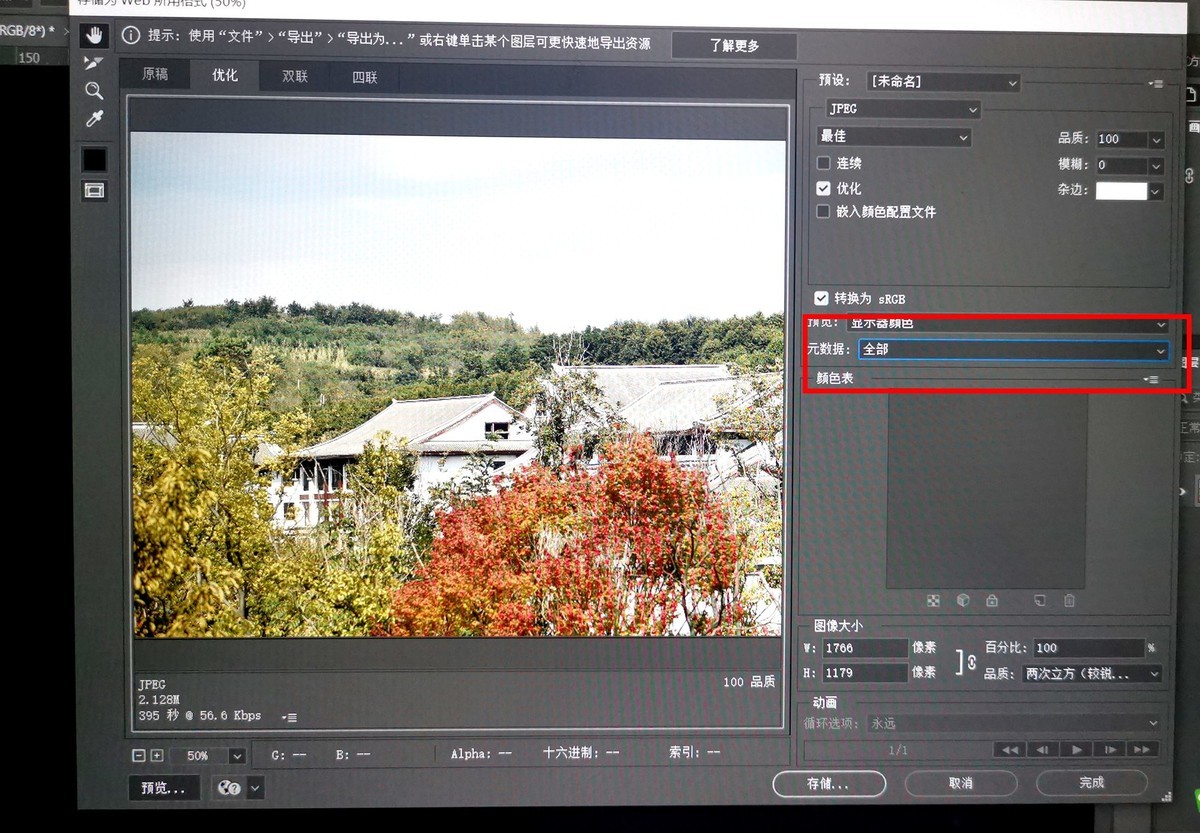Open the 循环选项 looping dropdown
The height and width of the screenshot is (833, 1200).
[1013, 722]
